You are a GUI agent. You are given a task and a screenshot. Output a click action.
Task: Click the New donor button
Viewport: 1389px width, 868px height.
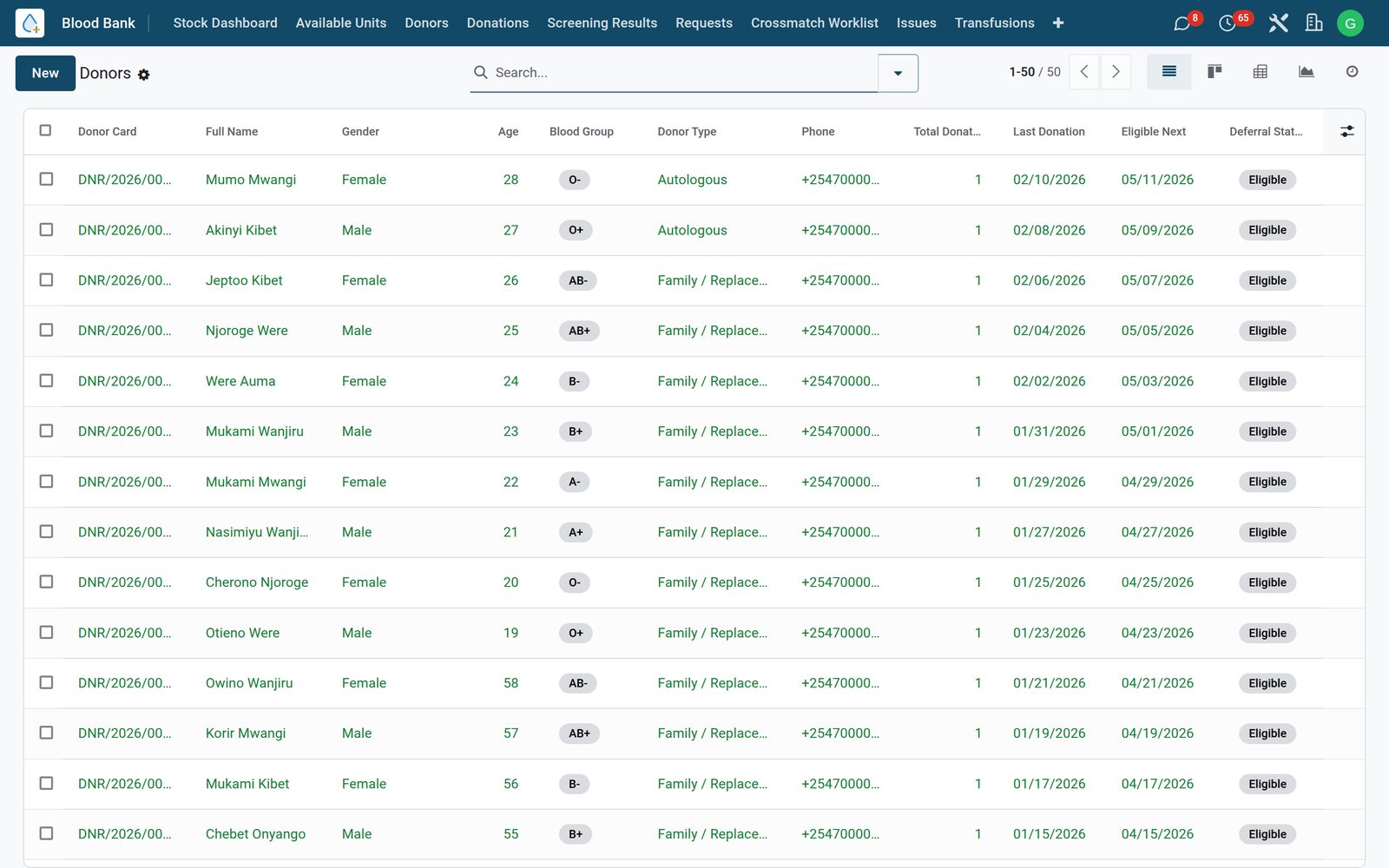pos(45,73)
